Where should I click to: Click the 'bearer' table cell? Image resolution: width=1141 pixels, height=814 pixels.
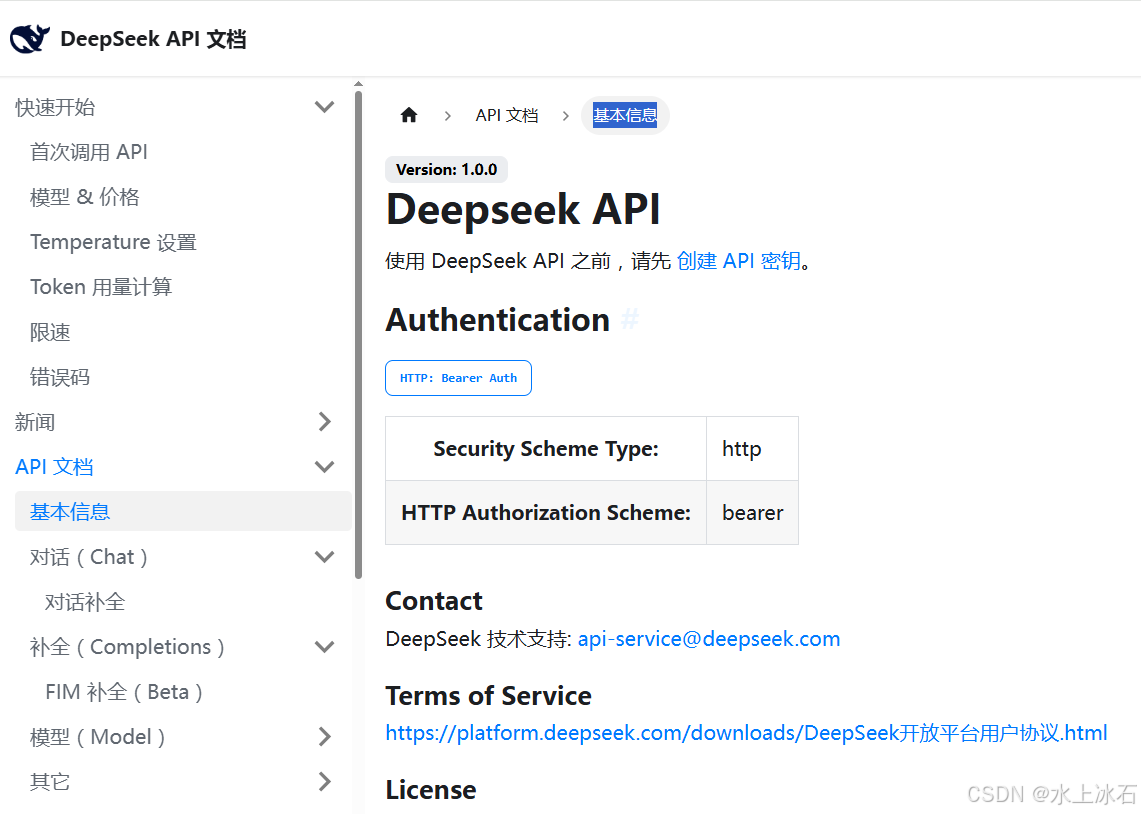(x=752, y=513)
